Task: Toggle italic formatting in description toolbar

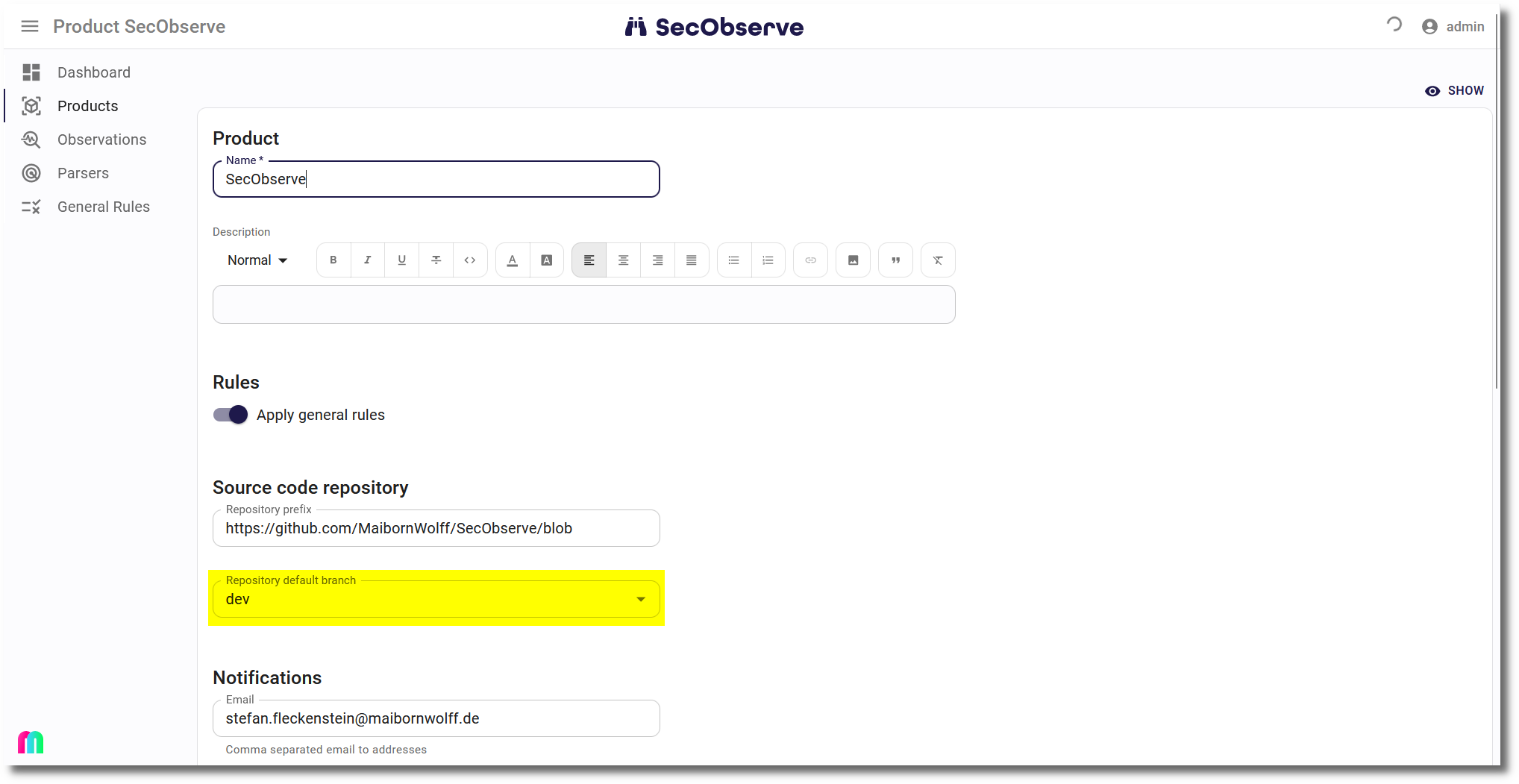Action: point(367,260)
